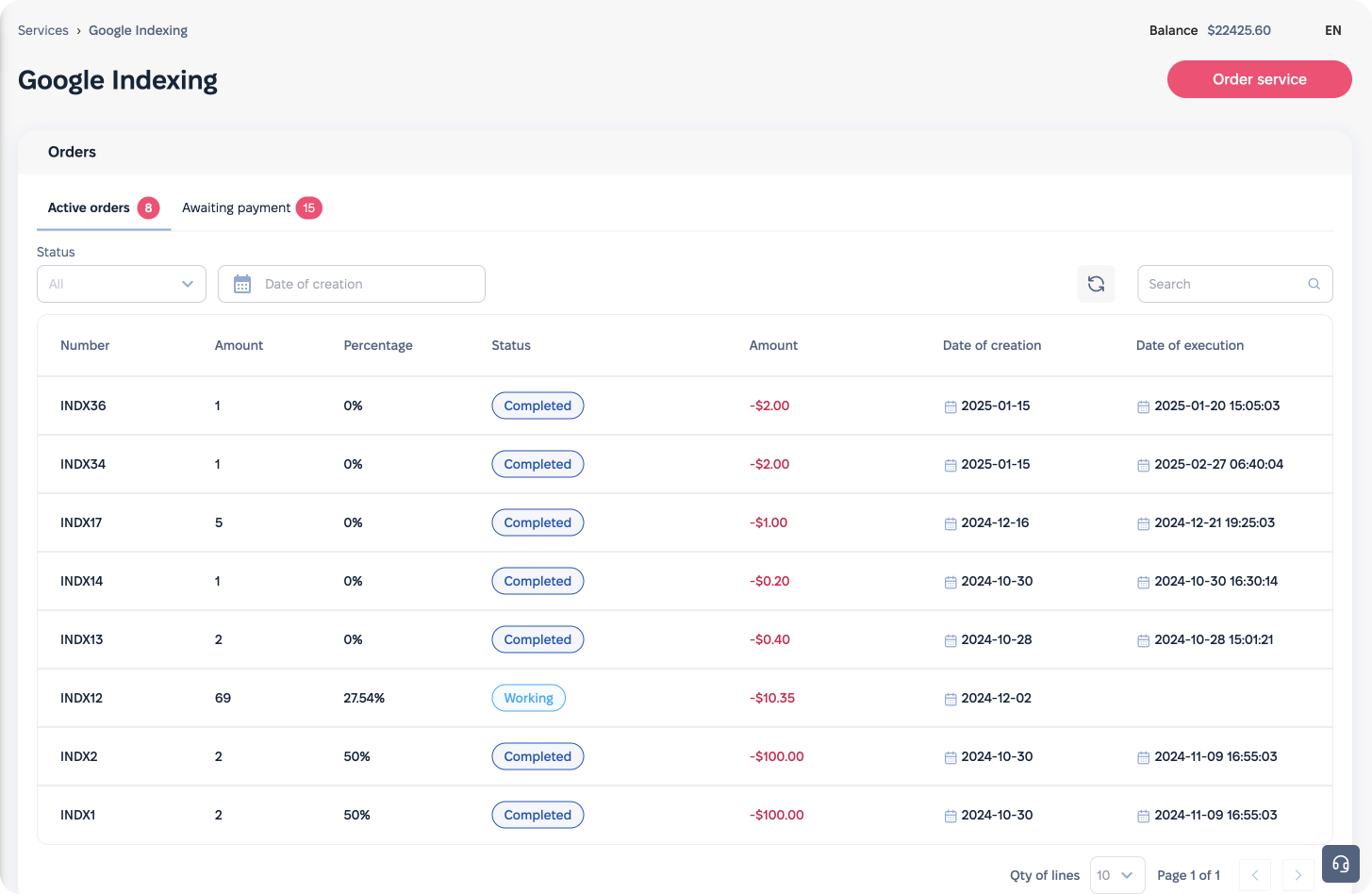Click the Completed status badge for INDX36
Image resolution: width=1372 pixels, height=894 pixels.
(537, 406)
